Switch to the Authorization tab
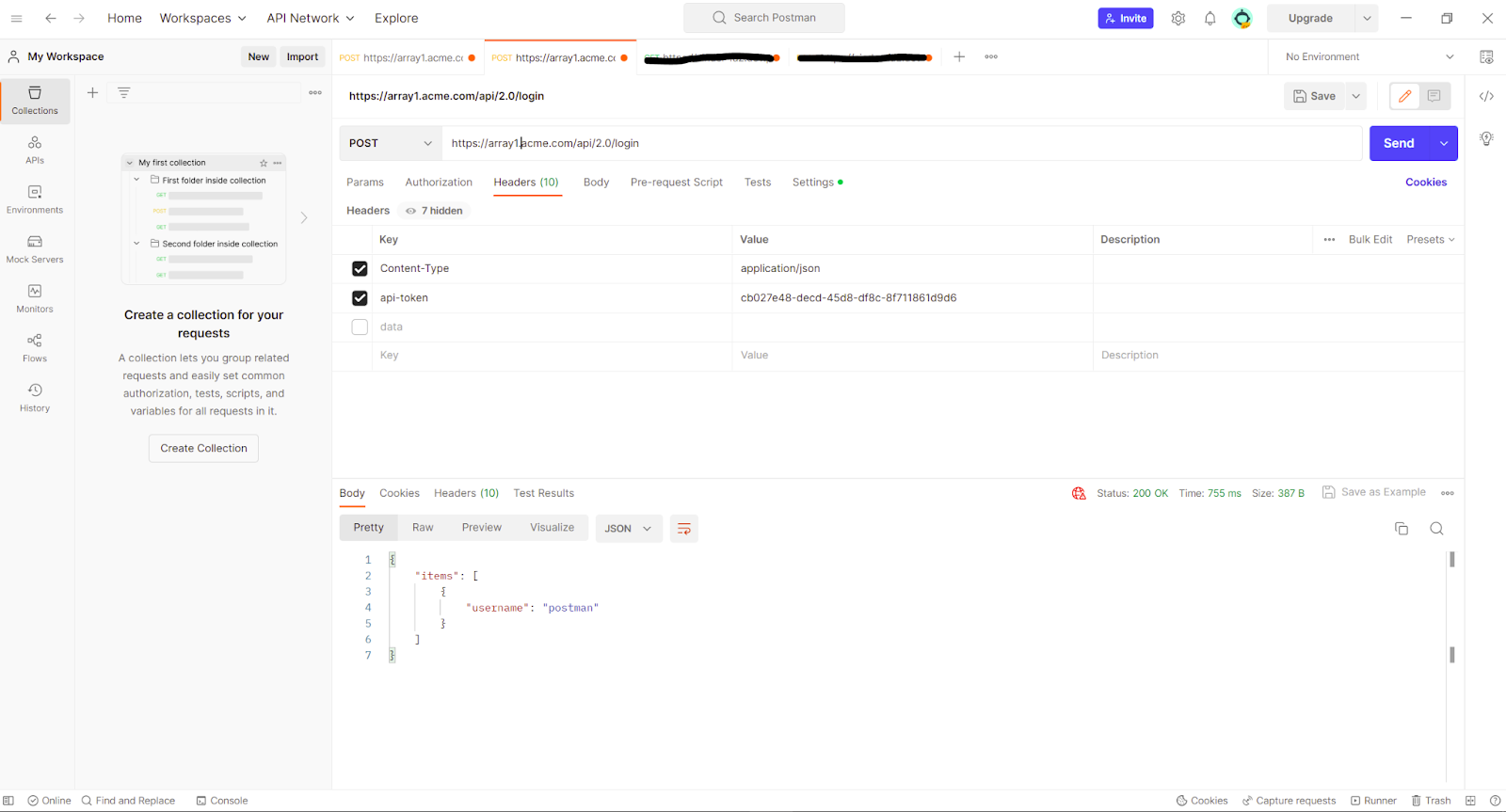Image resolution: width=1506 pixels, height=812 pixels. [x=439, y=183]
